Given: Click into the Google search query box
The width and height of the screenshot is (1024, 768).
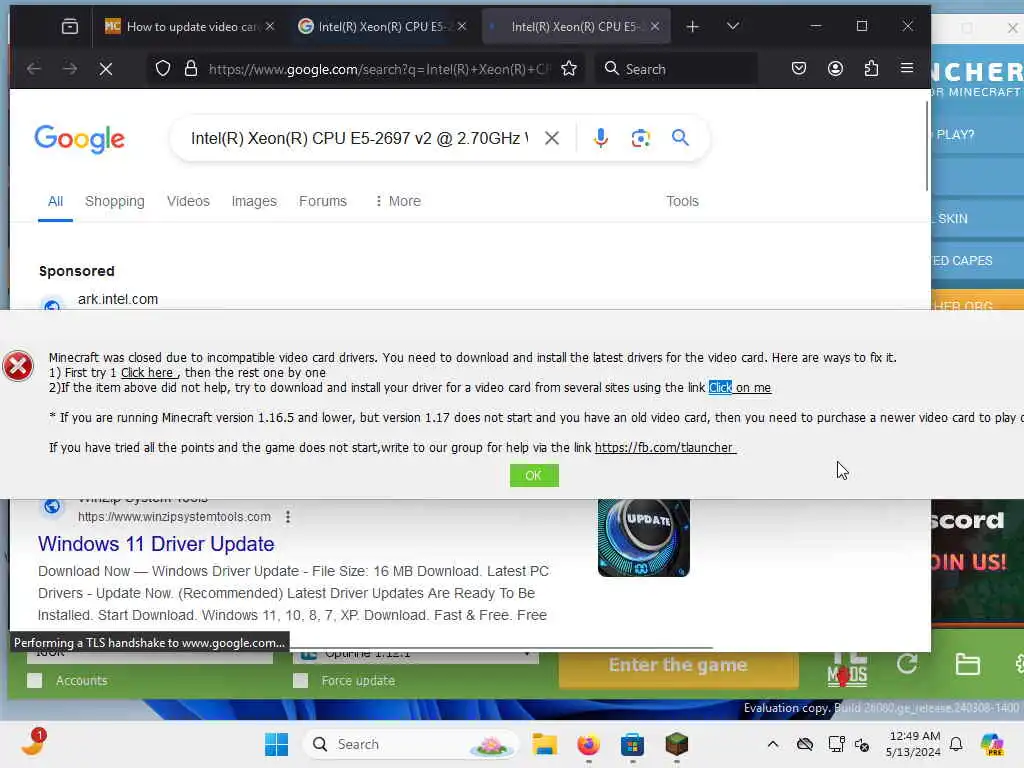Looking at the screenshot, I should coord(359,138).
